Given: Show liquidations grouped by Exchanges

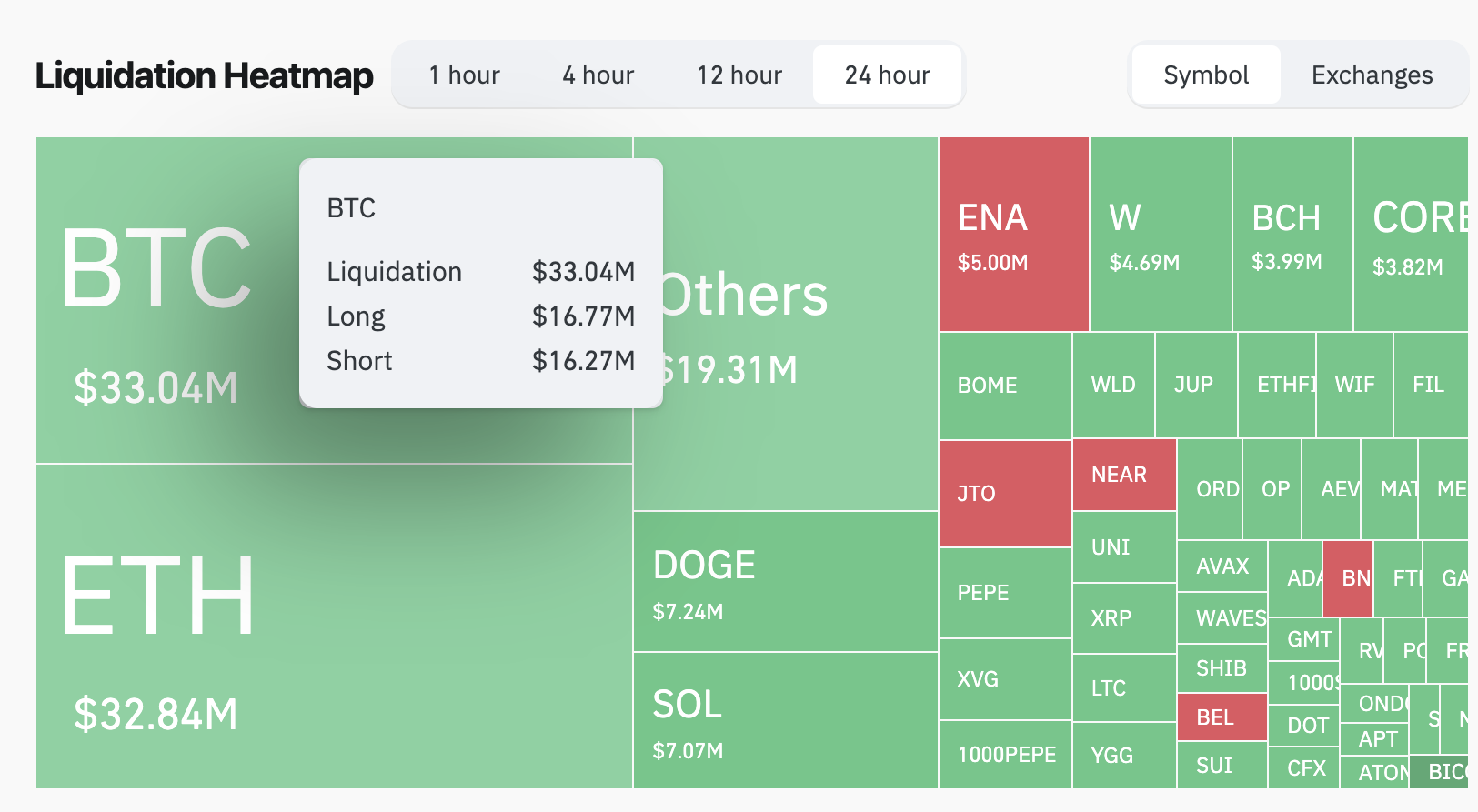Looking at the screenshot, I should pos(1372,75).
